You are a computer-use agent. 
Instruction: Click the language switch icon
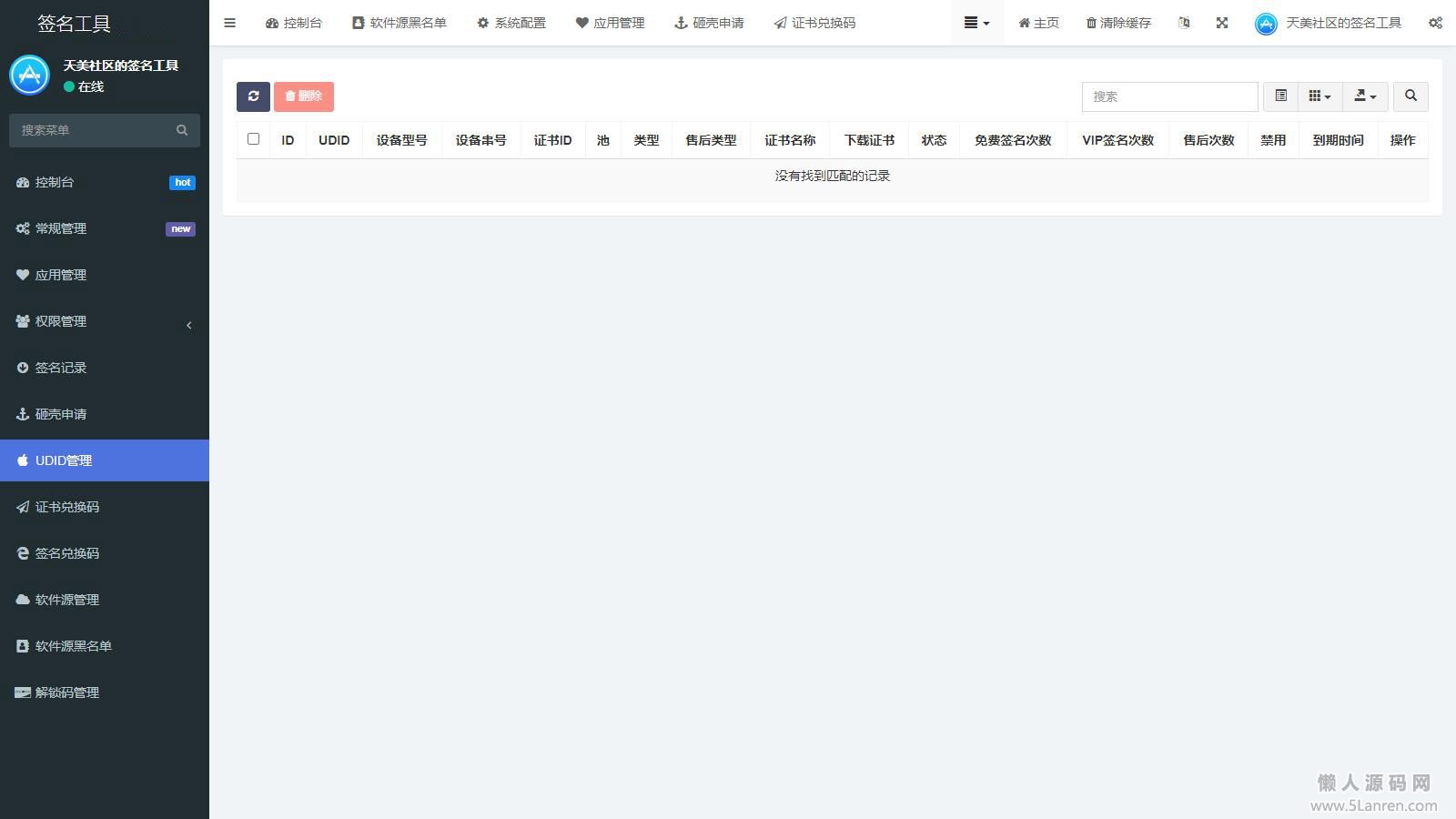1184,23
